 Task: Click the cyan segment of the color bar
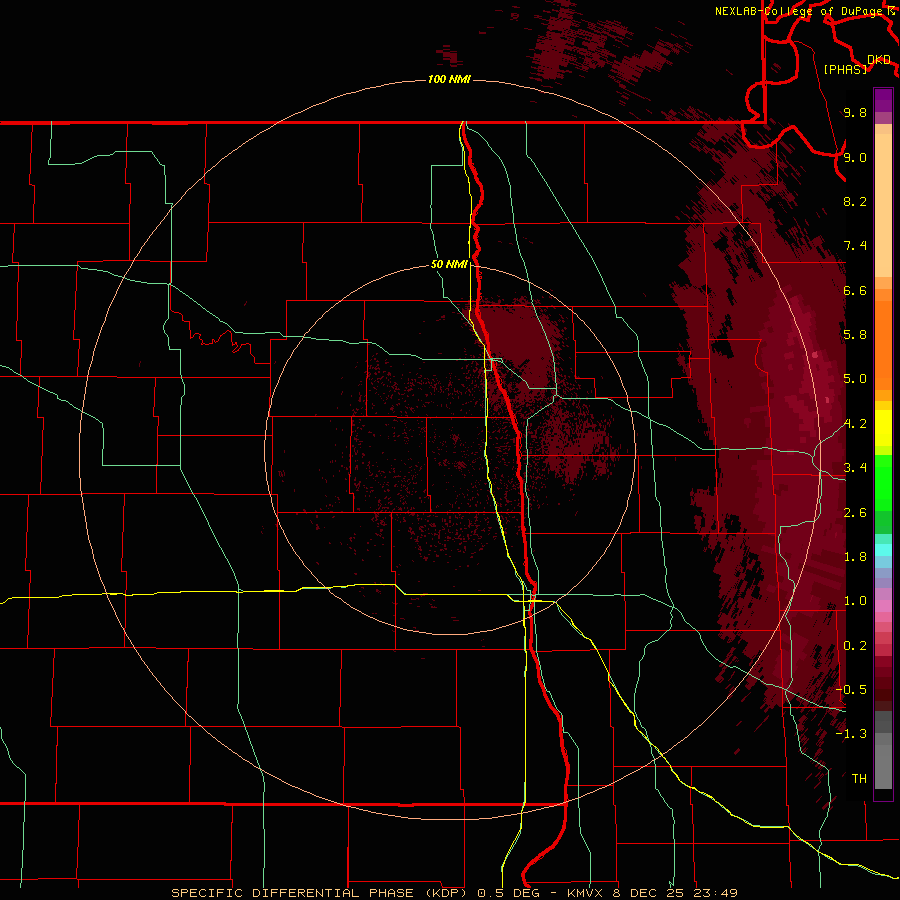[x=883, y=549]
